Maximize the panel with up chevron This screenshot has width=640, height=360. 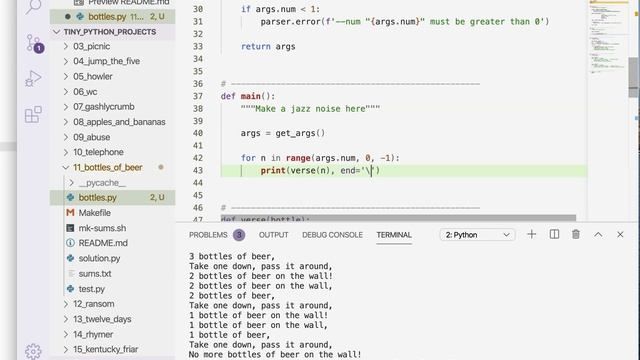[598, 234]
